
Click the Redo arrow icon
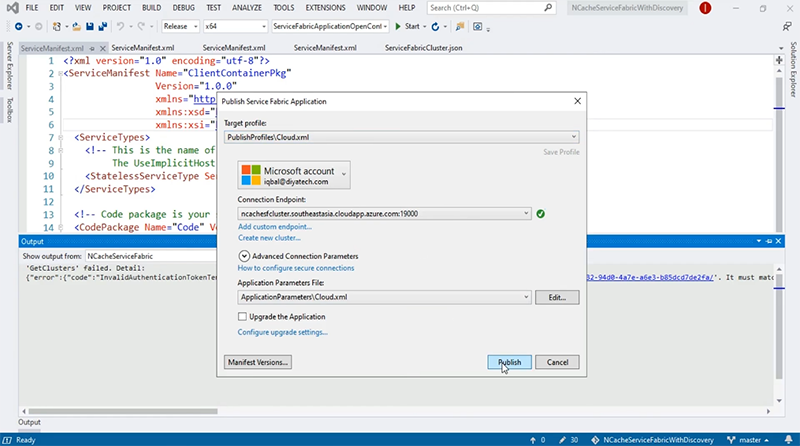click(x=141, y=27)
